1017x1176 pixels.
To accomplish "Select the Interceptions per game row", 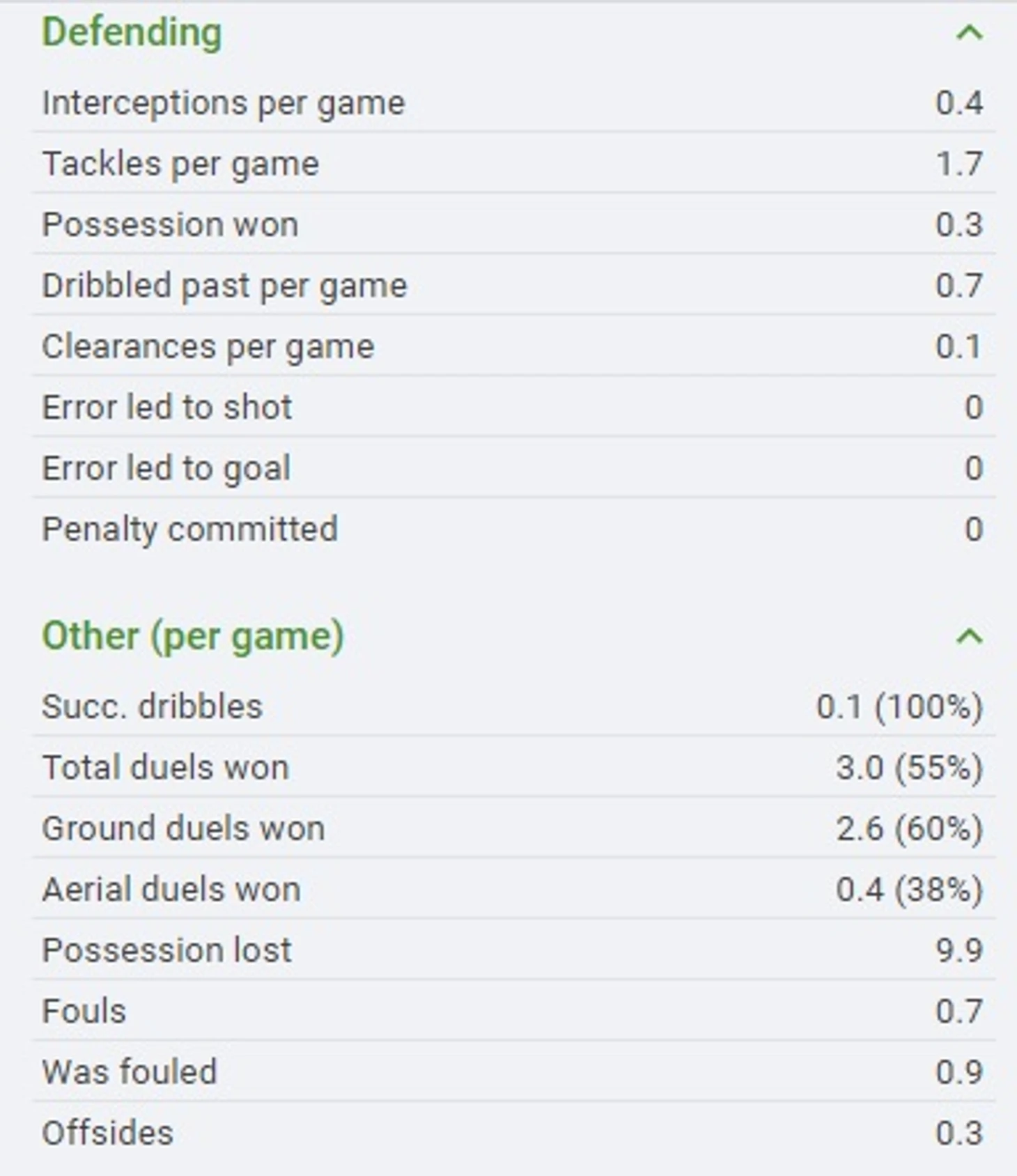I will click(x=513, y=103).
